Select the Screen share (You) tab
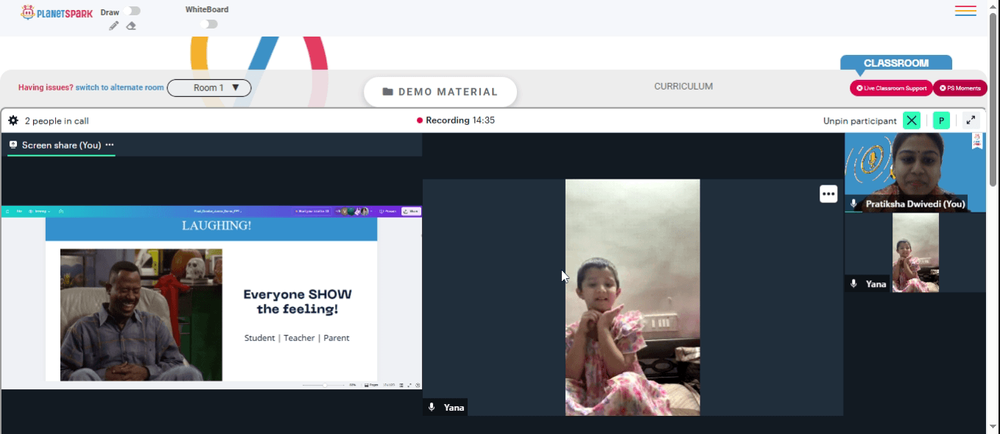The height and width of the screenshot is (434, 1000). click(61, 145)
